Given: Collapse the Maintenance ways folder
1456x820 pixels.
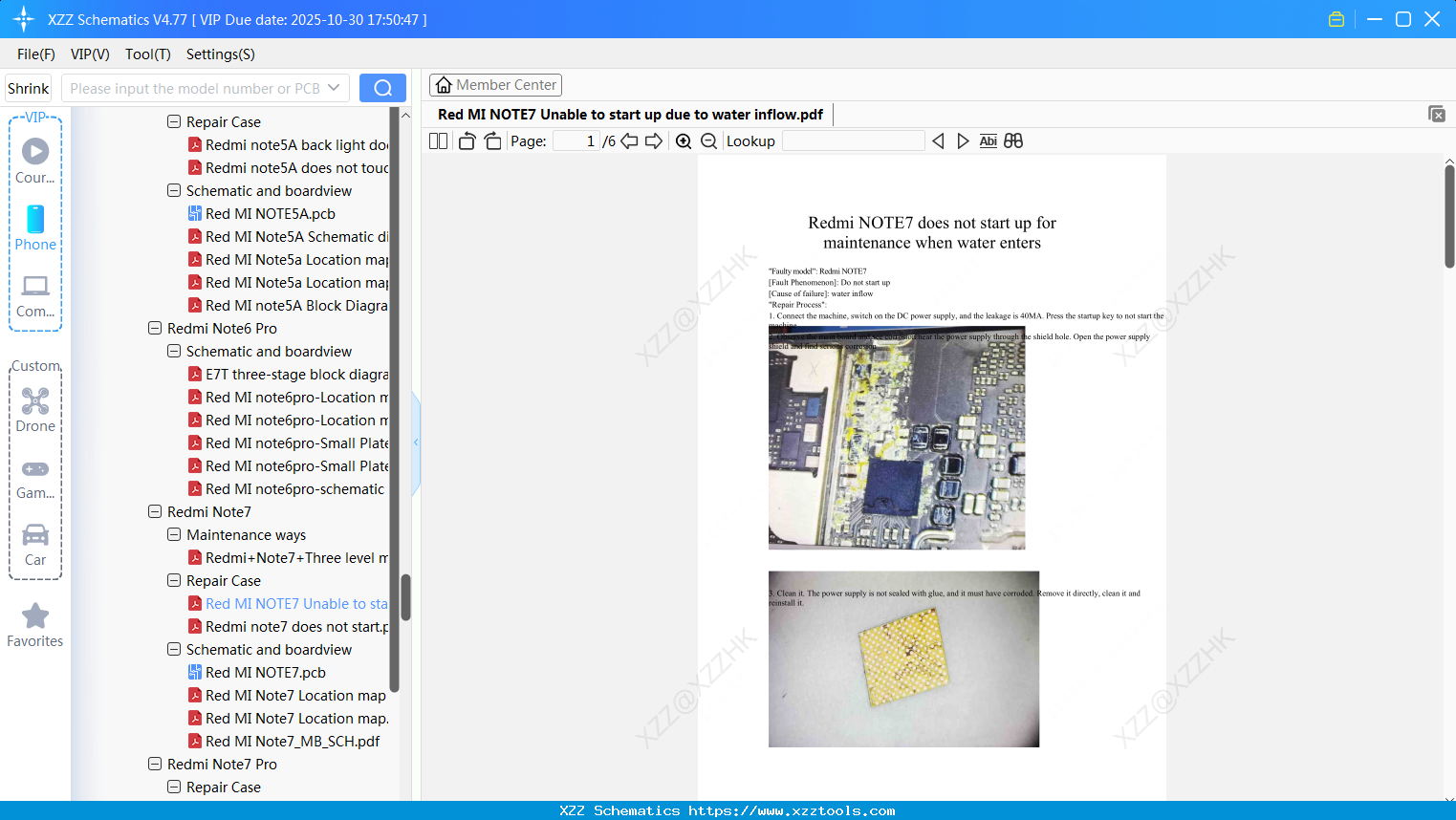Looking at the screenshot, I should [174, 535].
